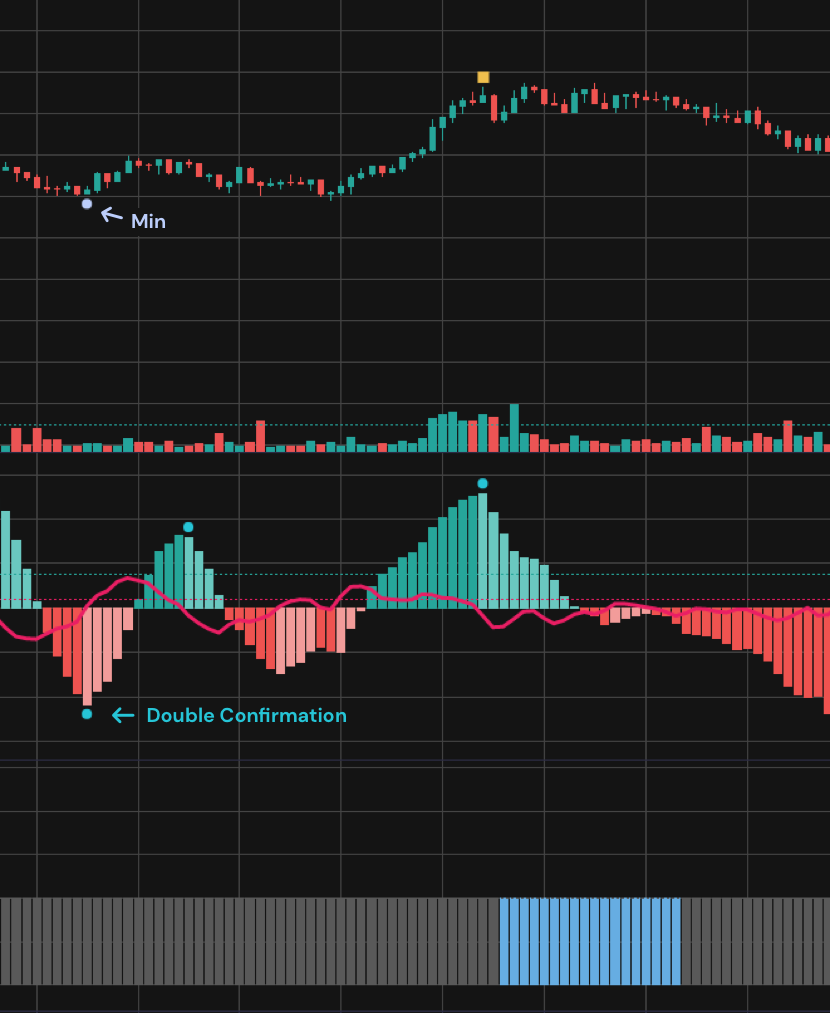Click the cyan dot above tallest histogram peak
This screenshot has width=830, height=1014.
coord(482,483)
